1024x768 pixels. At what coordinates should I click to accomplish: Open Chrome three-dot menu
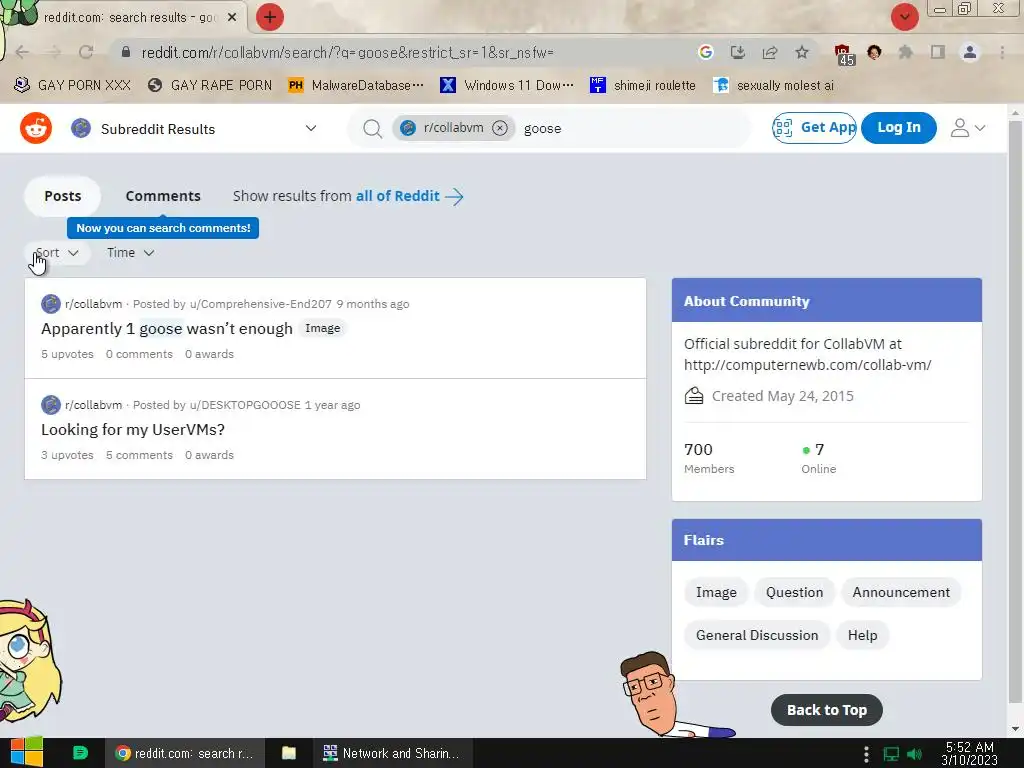pos(1002,52)
